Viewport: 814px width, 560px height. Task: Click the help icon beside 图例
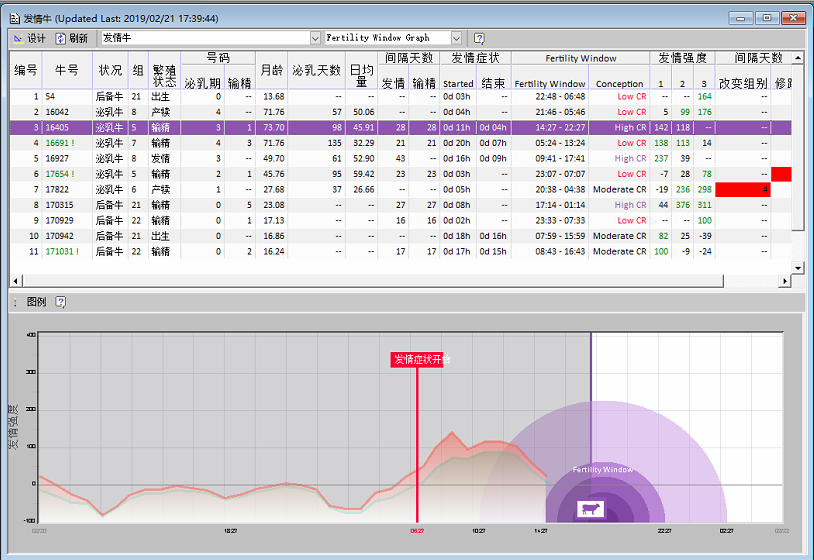pos(61,302)
